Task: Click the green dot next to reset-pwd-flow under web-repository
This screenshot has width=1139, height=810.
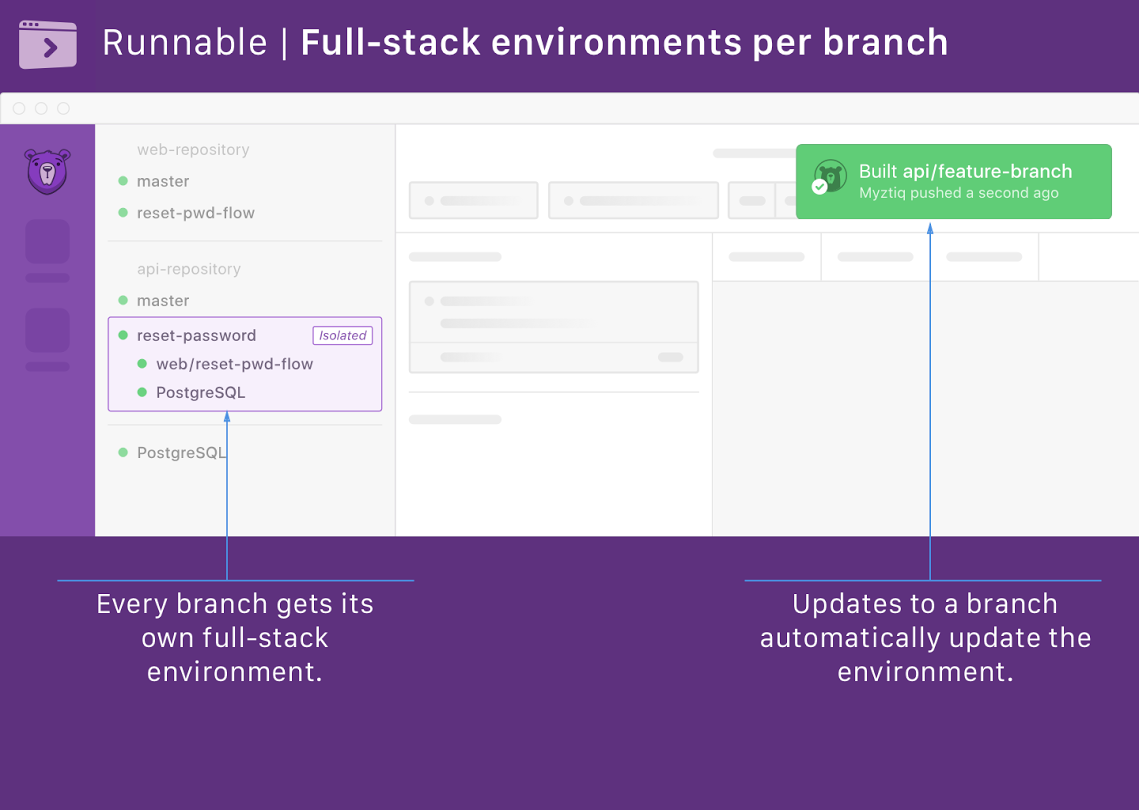Action: [x=124, y=212]
